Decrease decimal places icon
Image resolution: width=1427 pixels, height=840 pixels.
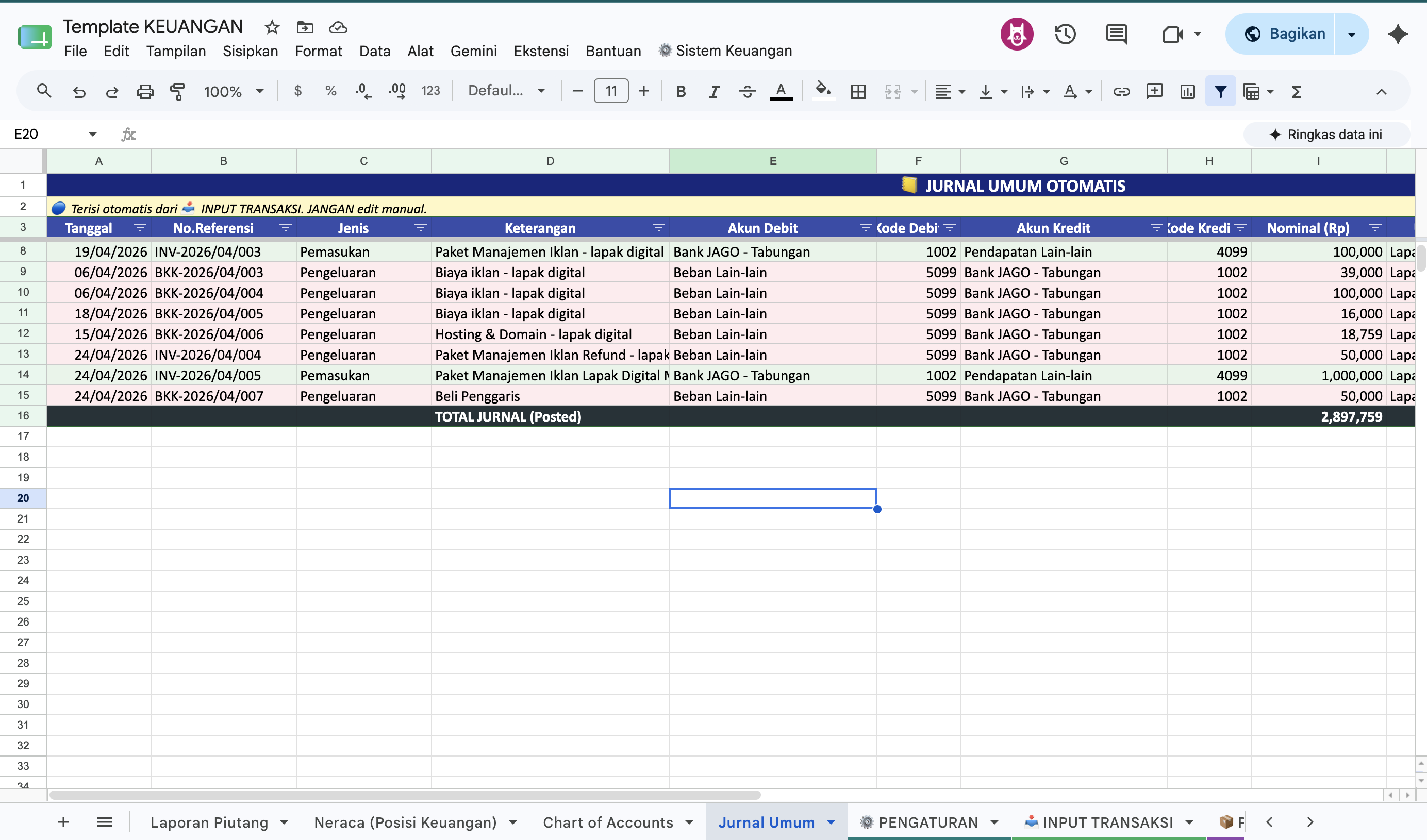coord(363,91)
